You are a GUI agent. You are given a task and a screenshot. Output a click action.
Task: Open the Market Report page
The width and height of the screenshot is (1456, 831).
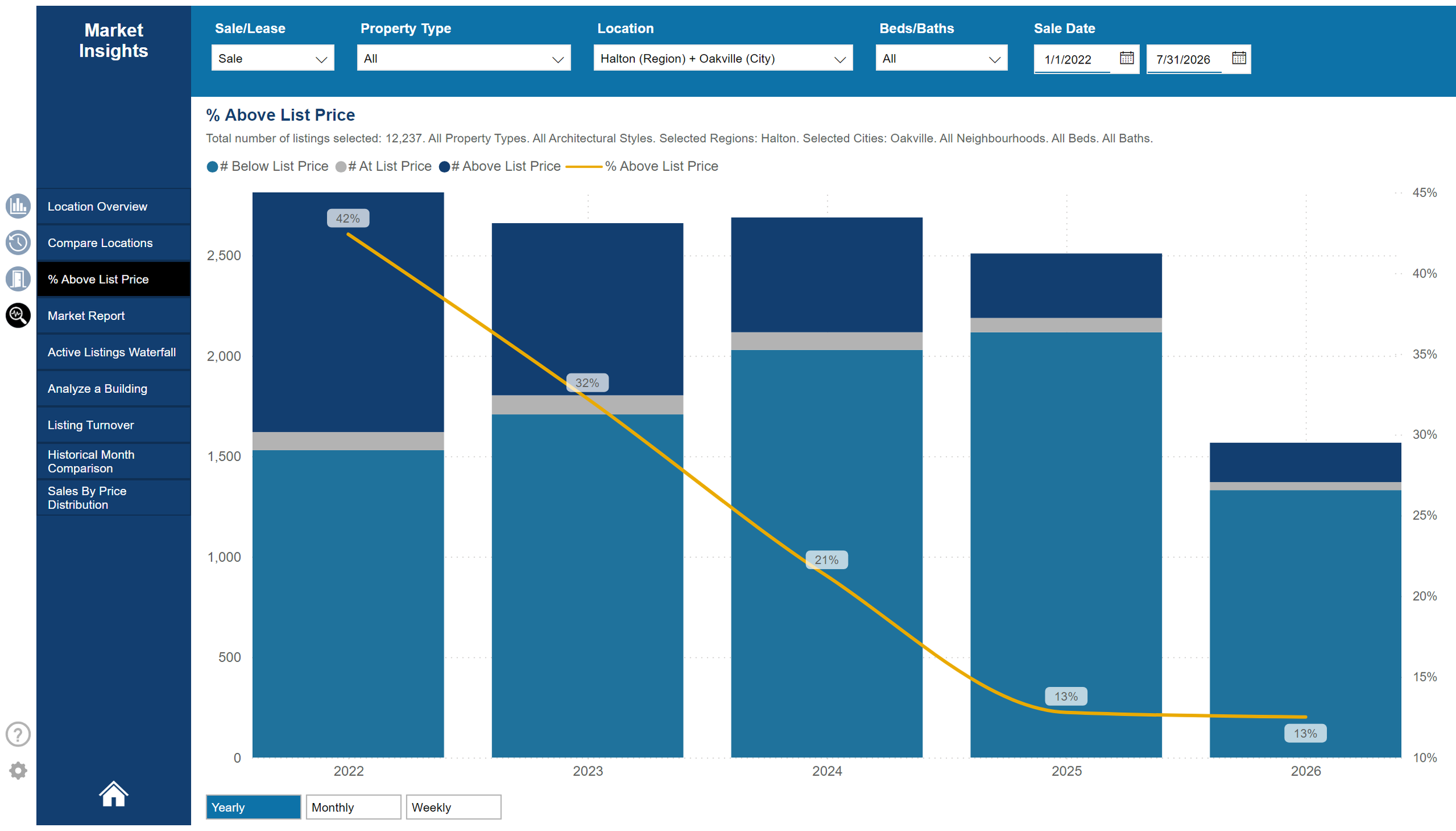(x=114, y=315)
